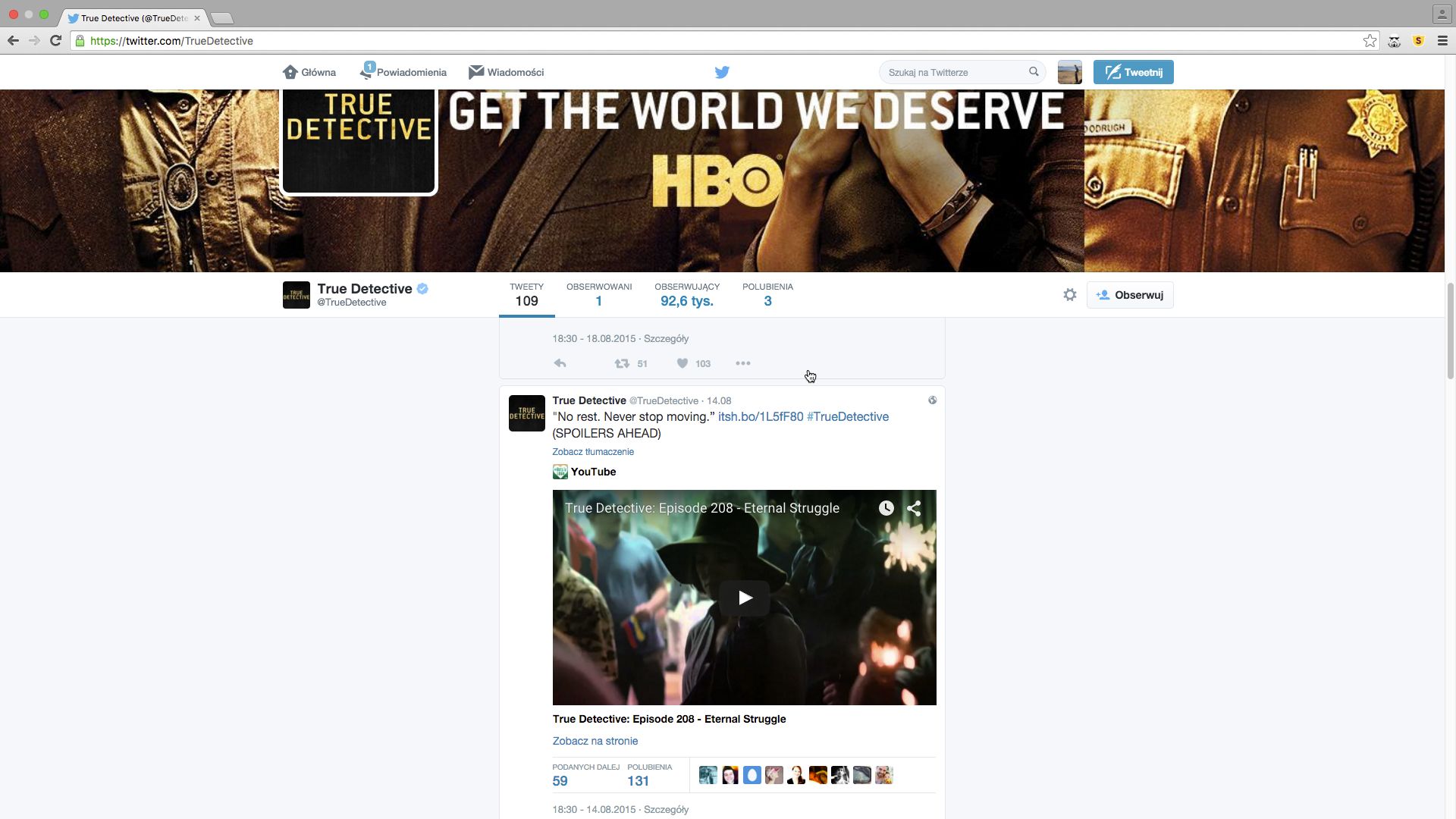Click into the Szukaj na Twitterze field
Screen dimensions: 1456x819
[x=952, y=72]
